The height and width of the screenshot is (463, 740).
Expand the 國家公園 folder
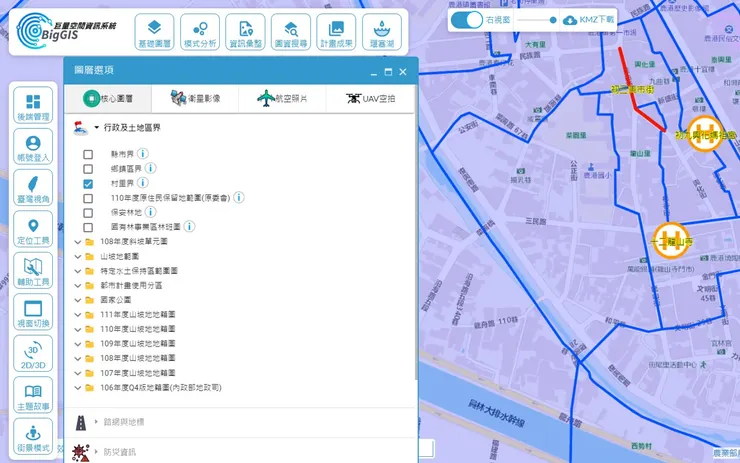pyautogui.click(x=78, y=300)
